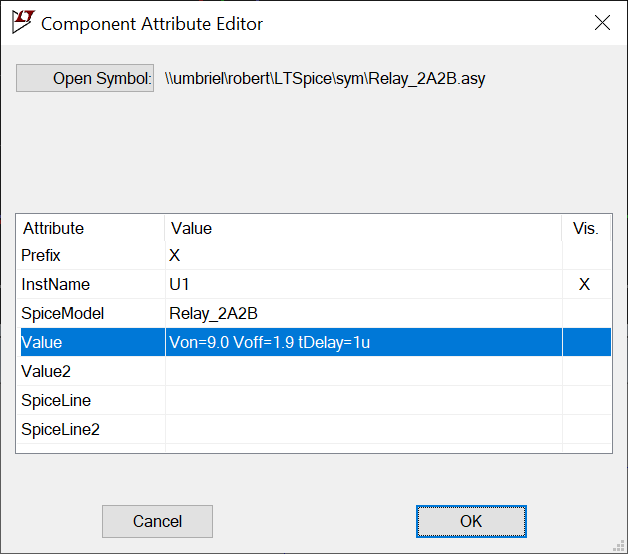This screenshot has width=628, height=554.
Task: Show the SpiceModel attribute via Vis. cell
Action: (x=585, y=314)
